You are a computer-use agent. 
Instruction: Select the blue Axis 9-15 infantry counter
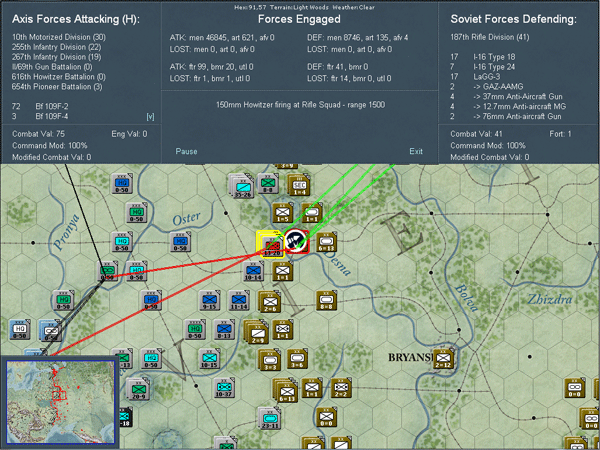point(209,300)
